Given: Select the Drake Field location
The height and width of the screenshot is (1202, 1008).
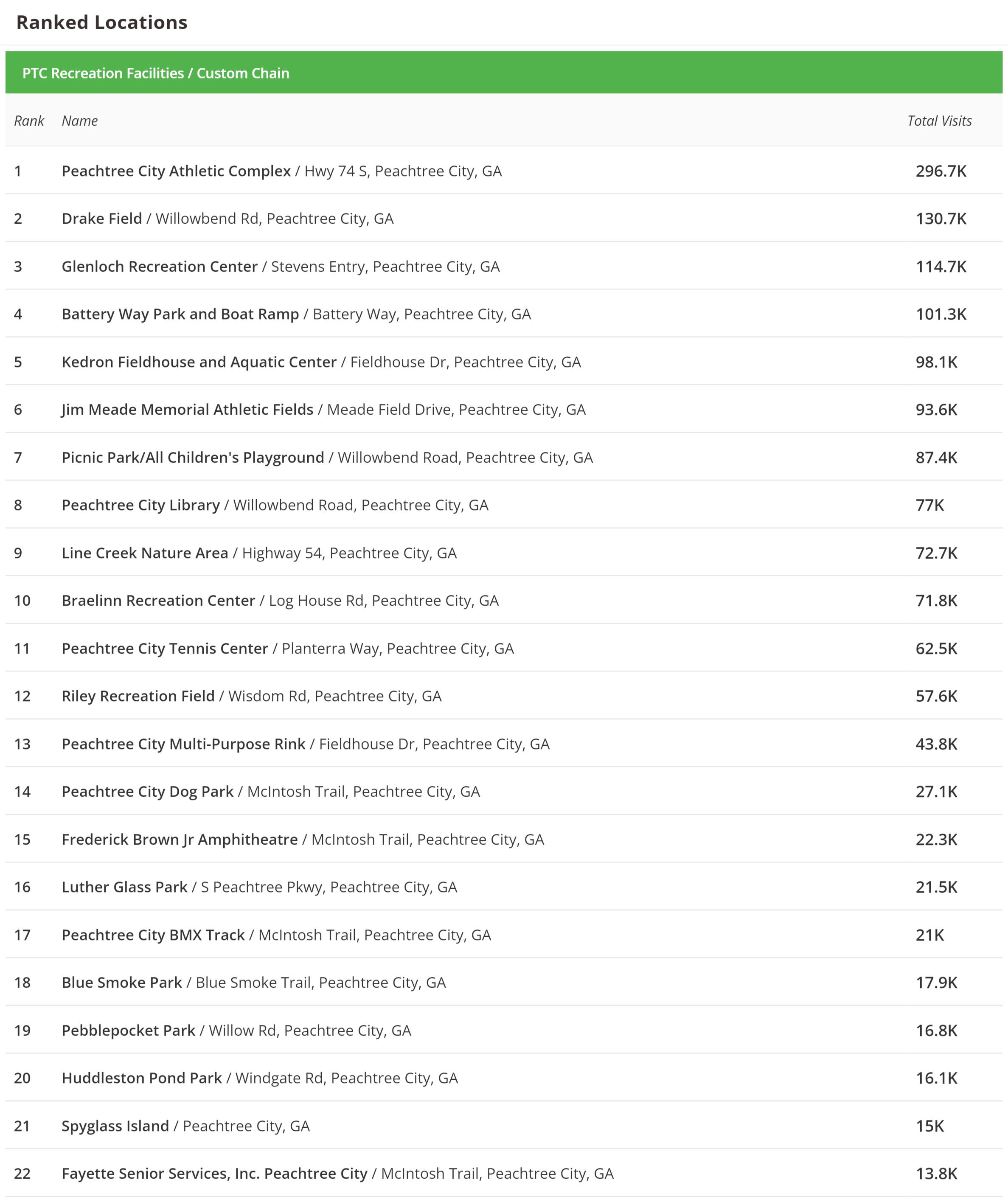Looking at the screenshot, I should tap(102, 219).
